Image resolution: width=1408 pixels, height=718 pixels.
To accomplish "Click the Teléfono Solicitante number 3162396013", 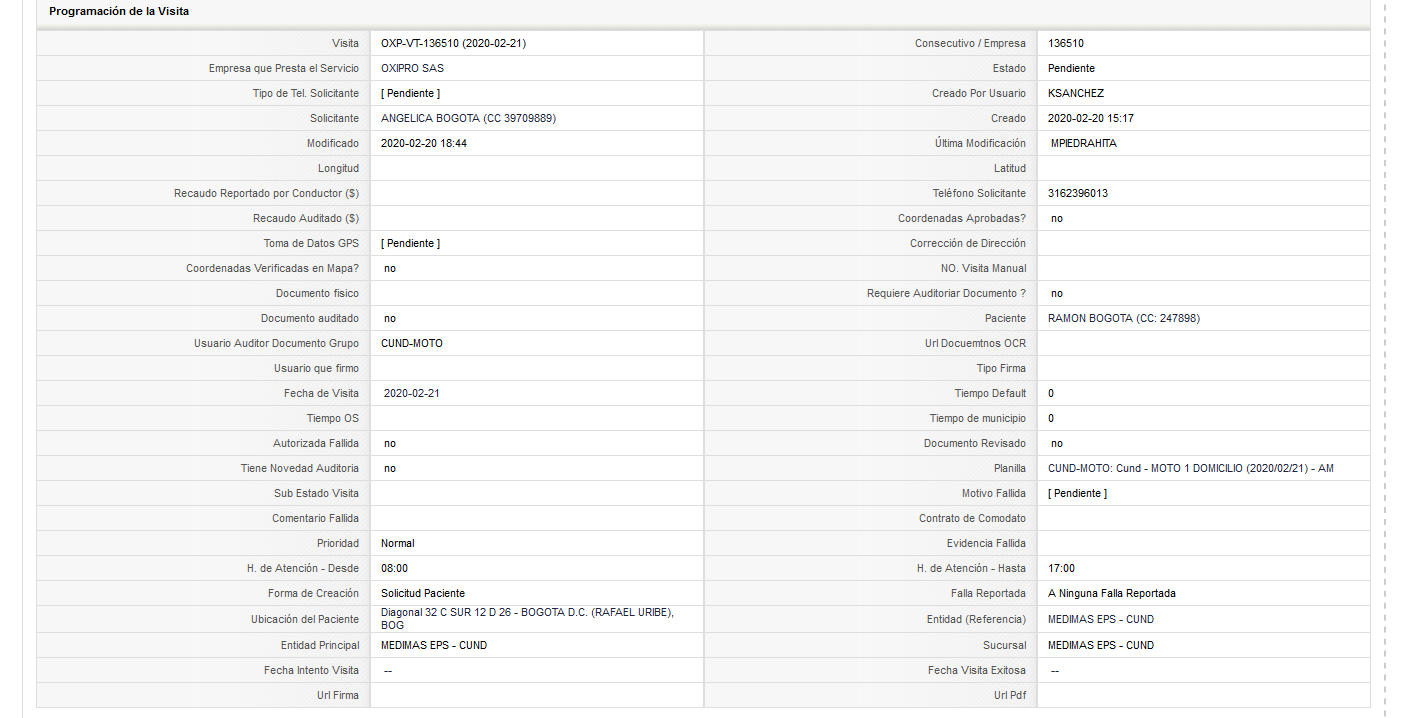I will click(1078, 193).
